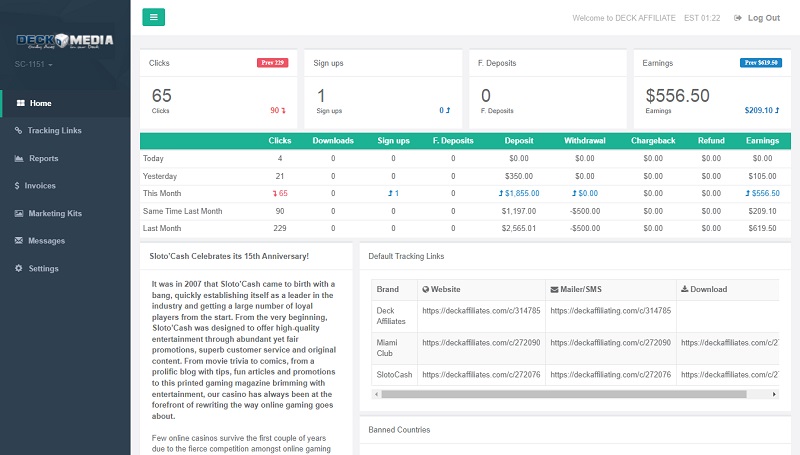This screenshot has height=455, width=800.
Task: Click the red 90 clicks comparison
Action: click(278, 110)
